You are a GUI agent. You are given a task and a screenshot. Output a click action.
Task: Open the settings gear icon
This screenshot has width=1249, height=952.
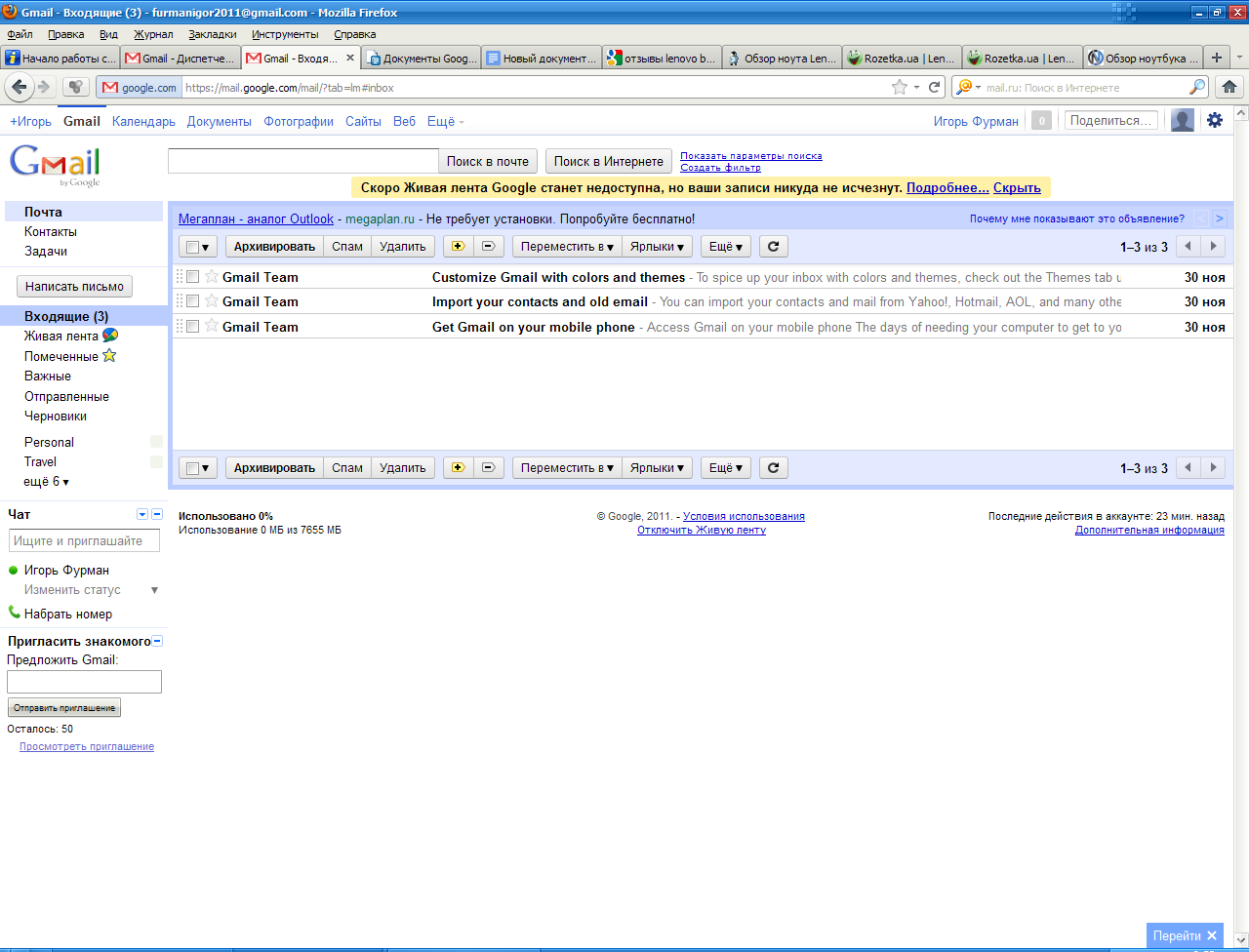[x=1215, y=120]
